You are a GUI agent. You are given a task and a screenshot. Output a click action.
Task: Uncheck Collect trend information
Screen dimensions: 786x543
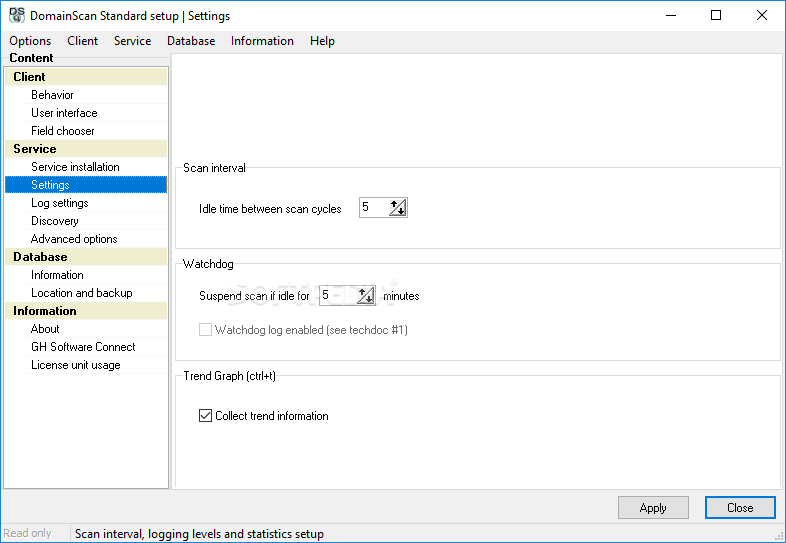pyautogui.click(x=205, y=416)
